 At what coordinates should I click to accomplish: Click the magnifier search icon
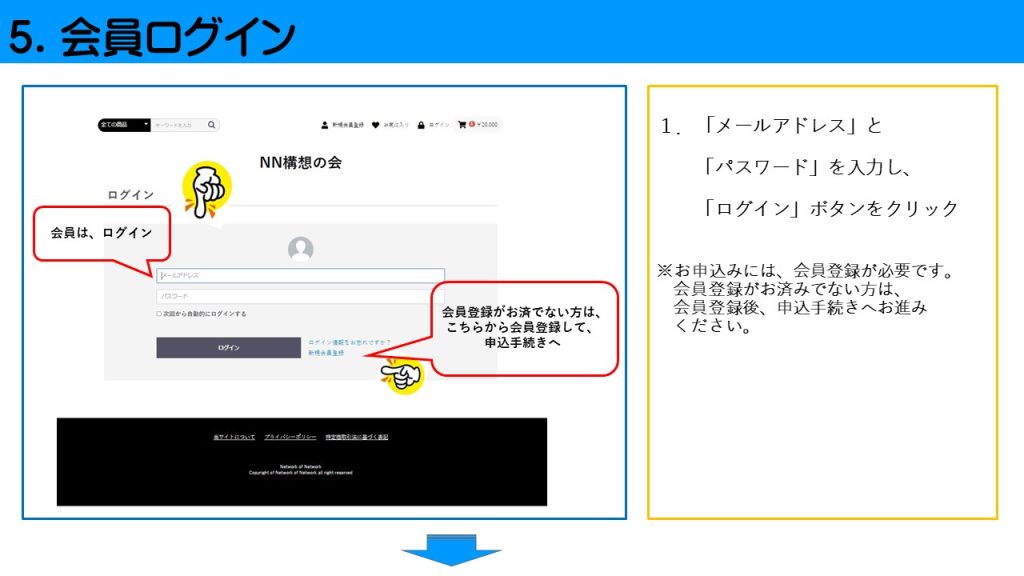tap(212, 125)
